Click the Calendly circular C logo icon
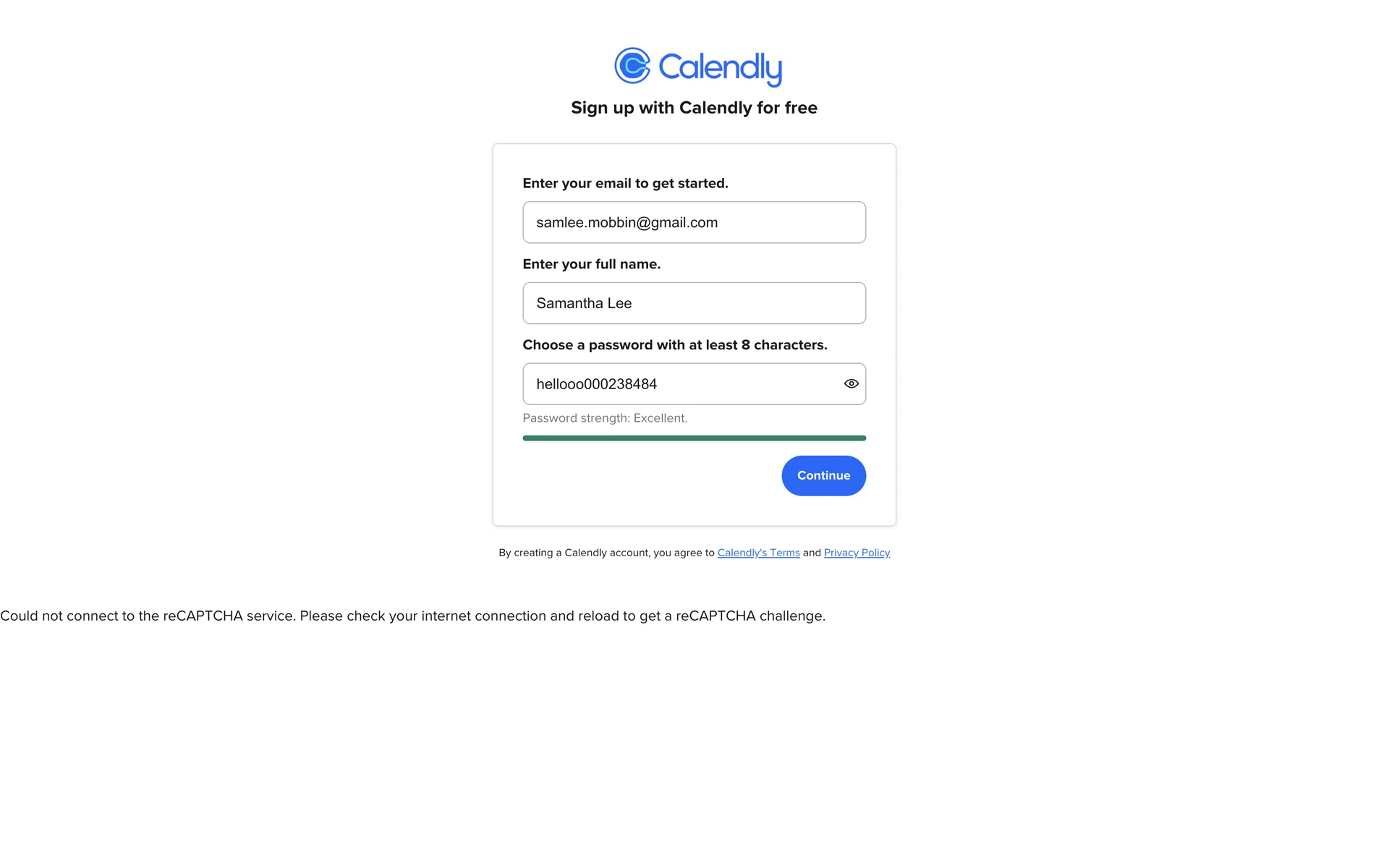Image resolution: width=1389 pixels, height=868 pixels. tap(632, 66)
